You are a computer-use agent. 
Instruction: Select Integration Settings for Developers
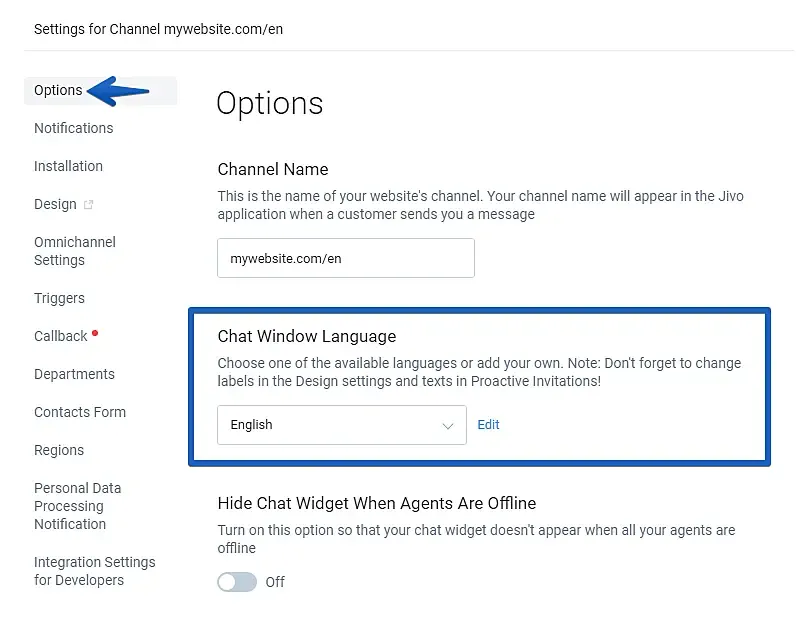point(95,571)
